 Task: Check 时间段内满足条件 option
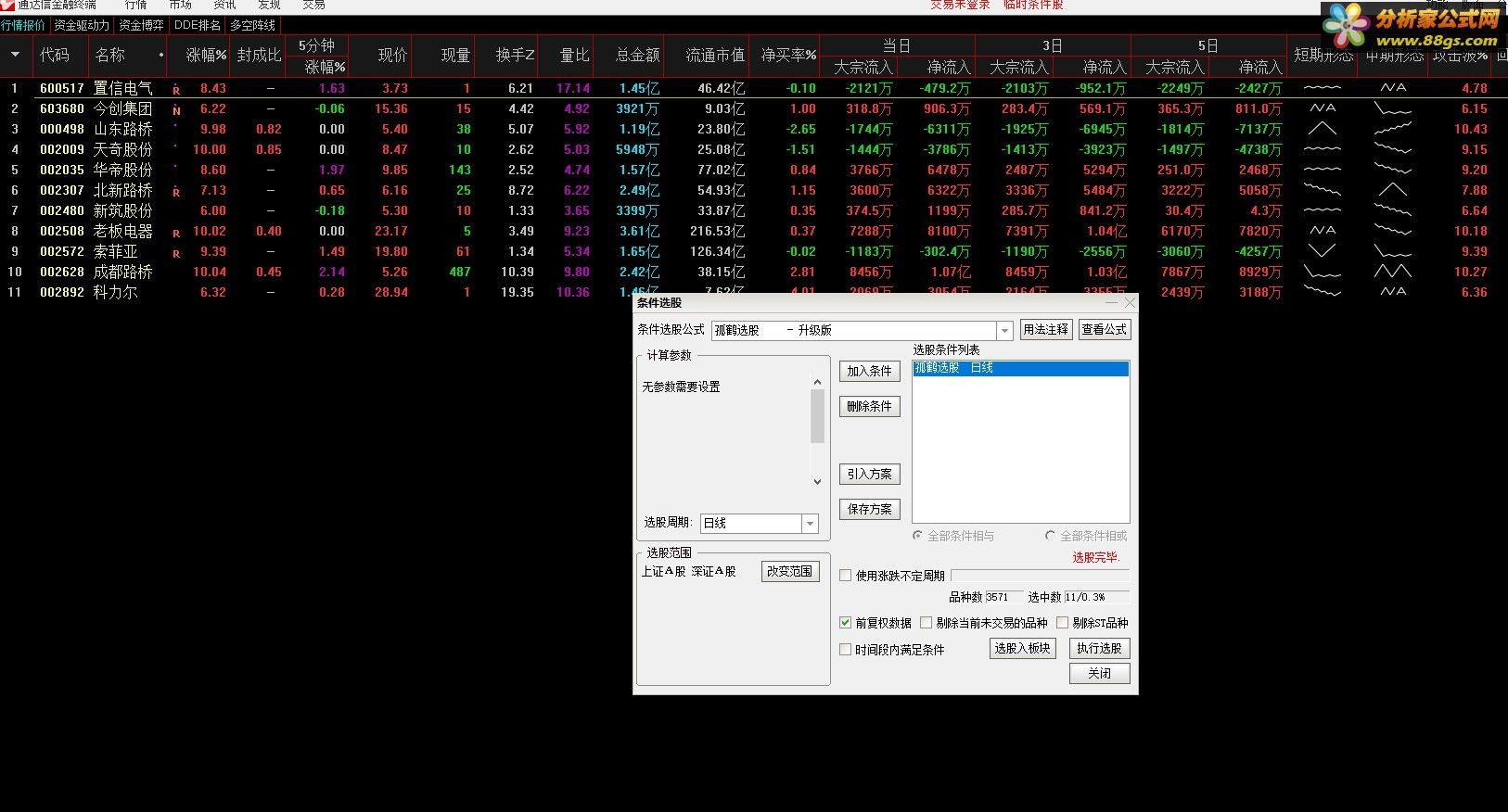[x=845, y=650]
